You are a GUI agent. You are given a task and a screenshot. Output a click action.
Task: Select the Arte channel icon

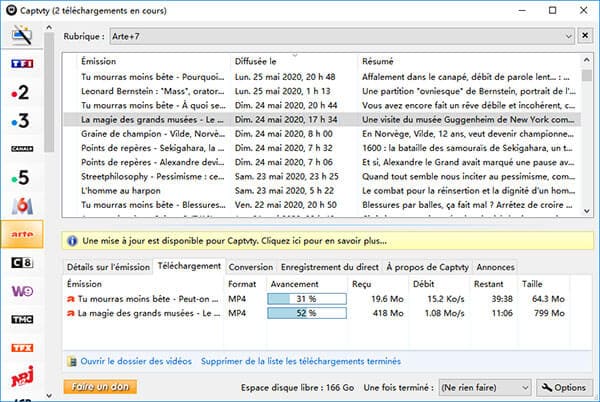22,234
